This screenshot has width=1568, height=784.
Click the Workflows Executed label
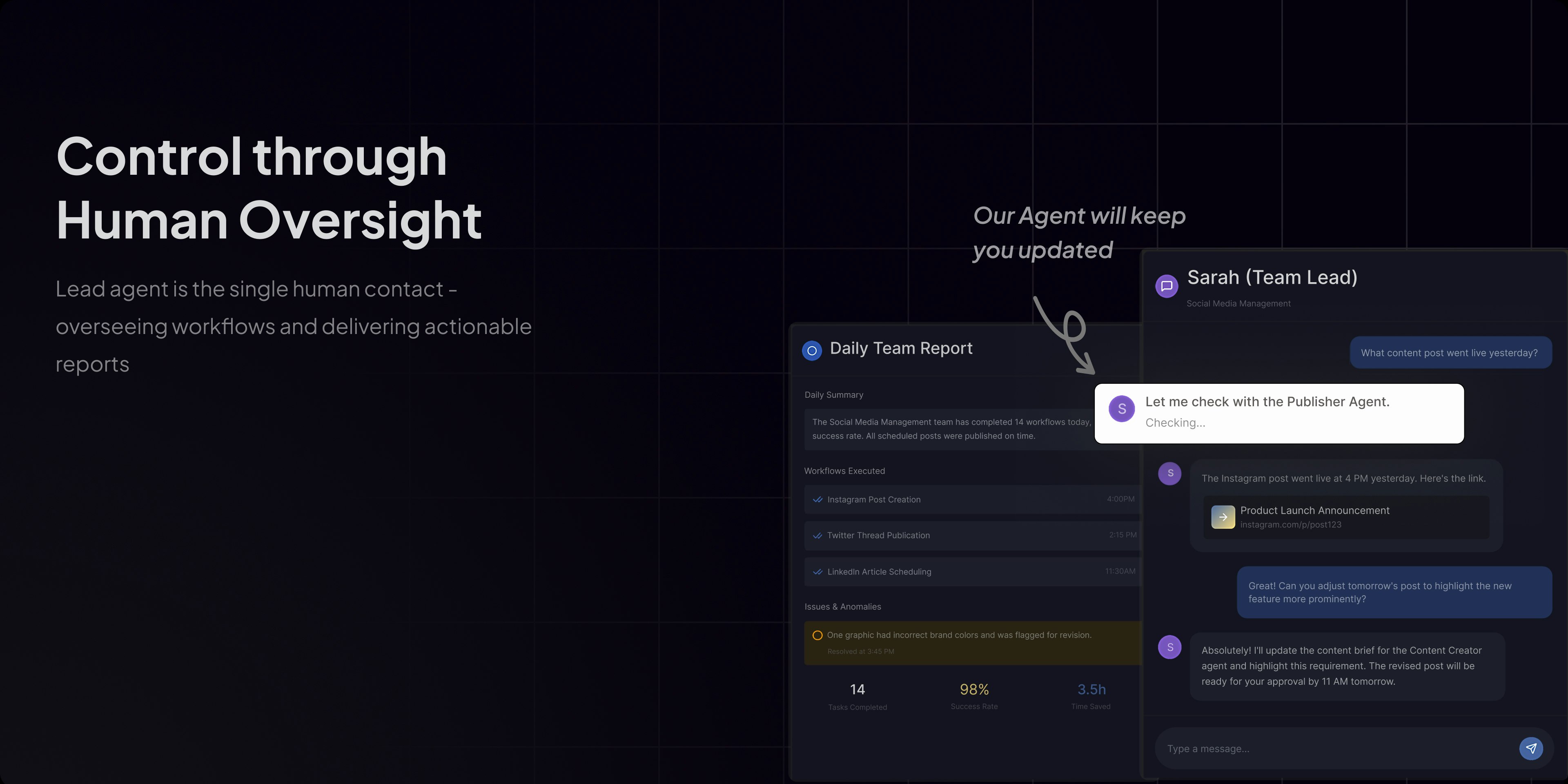coord(844,471)
